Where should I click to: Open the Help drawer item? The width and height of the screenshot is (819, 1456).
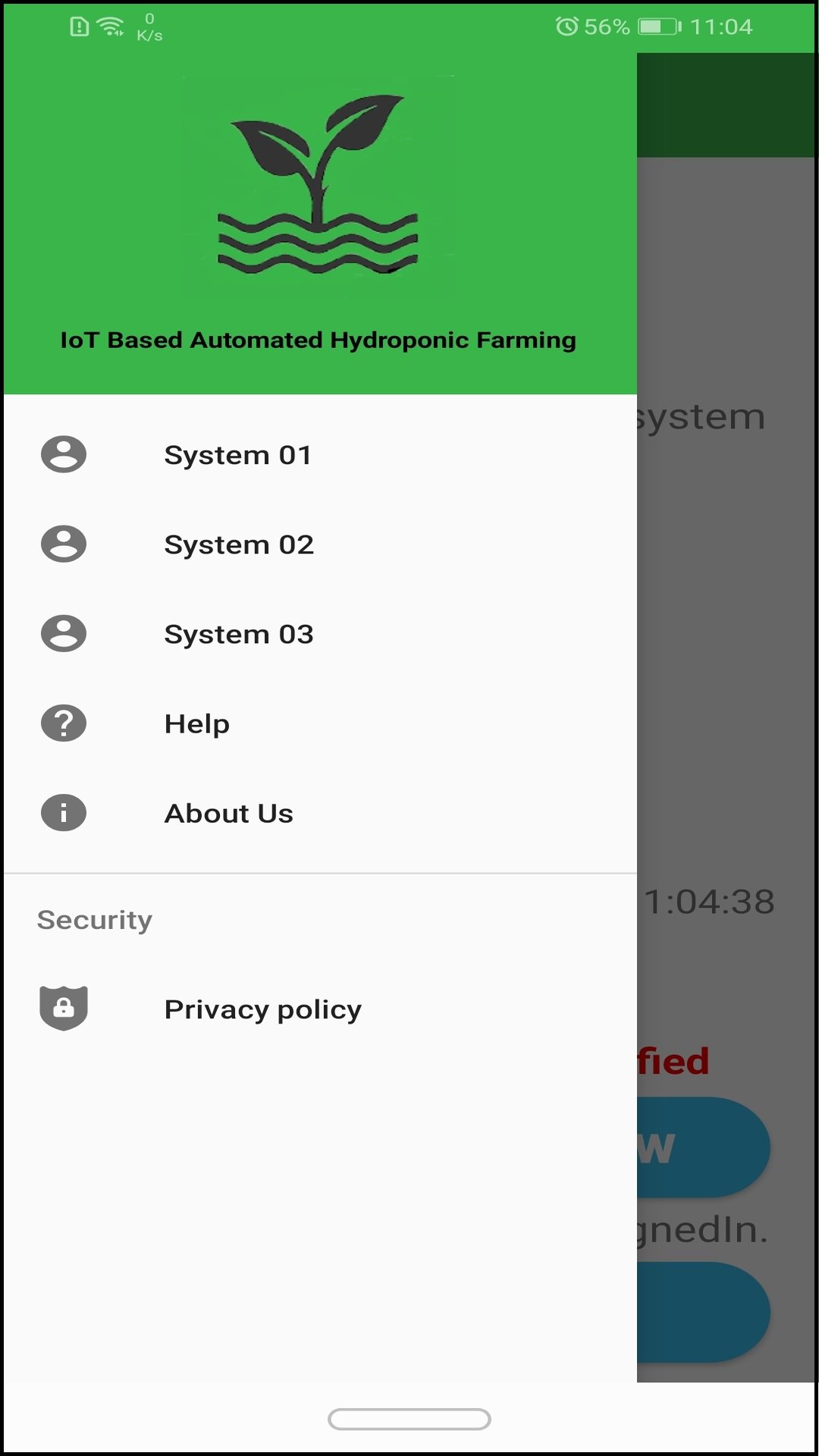coord(196,723)
